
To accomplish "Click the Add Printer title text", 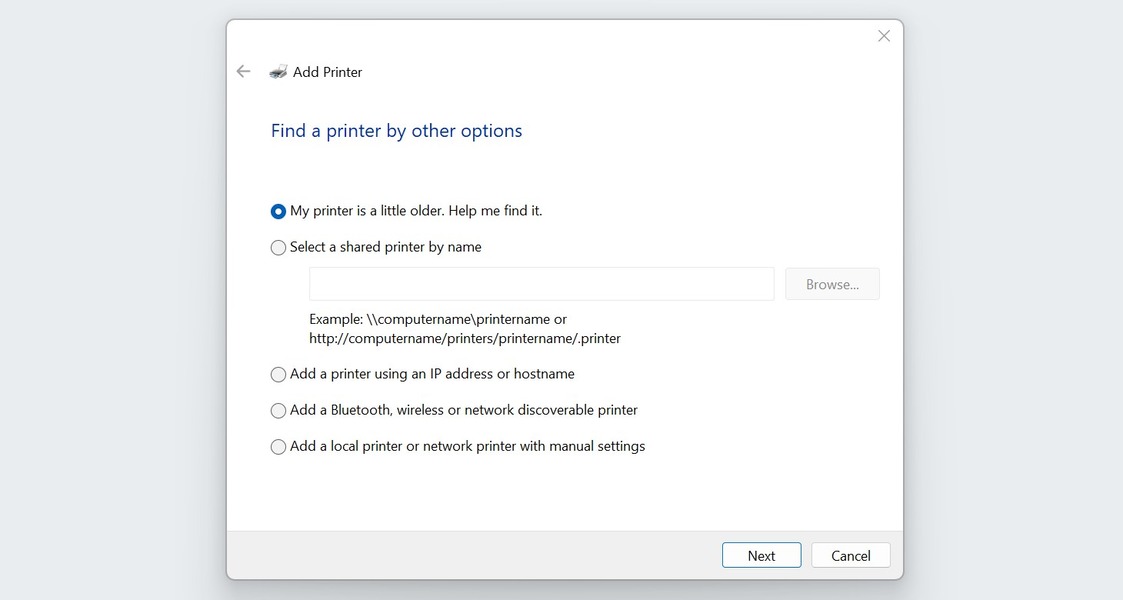I will click(327, 71).
